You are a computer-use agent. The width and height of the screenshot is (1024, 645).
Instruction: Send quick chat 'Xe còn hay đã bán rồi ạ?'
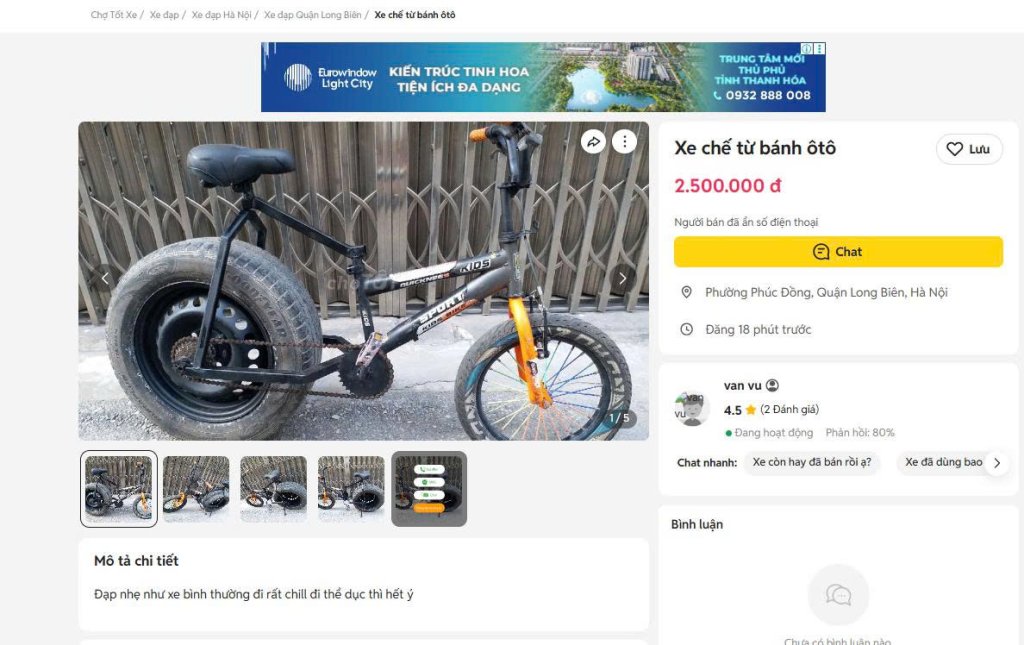812,462
